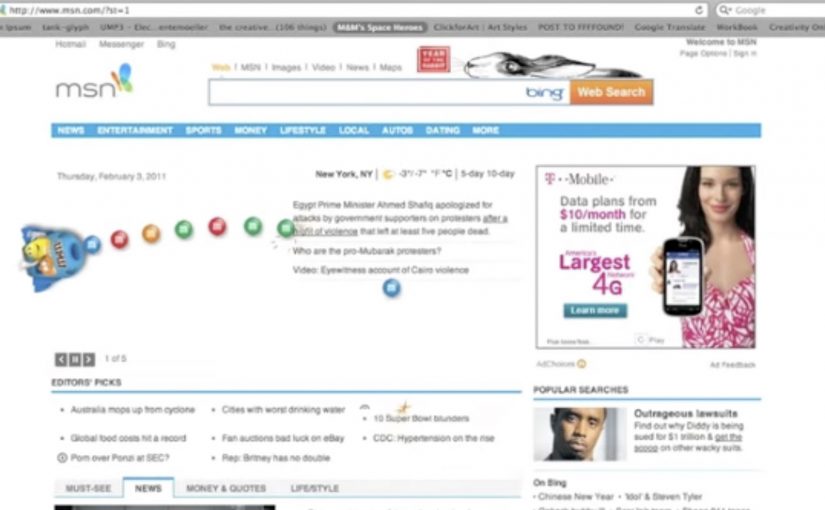This screenshot has width=825, height=510.
Task: Open the MORE navigation menu
Action: (x=486, y=131)
